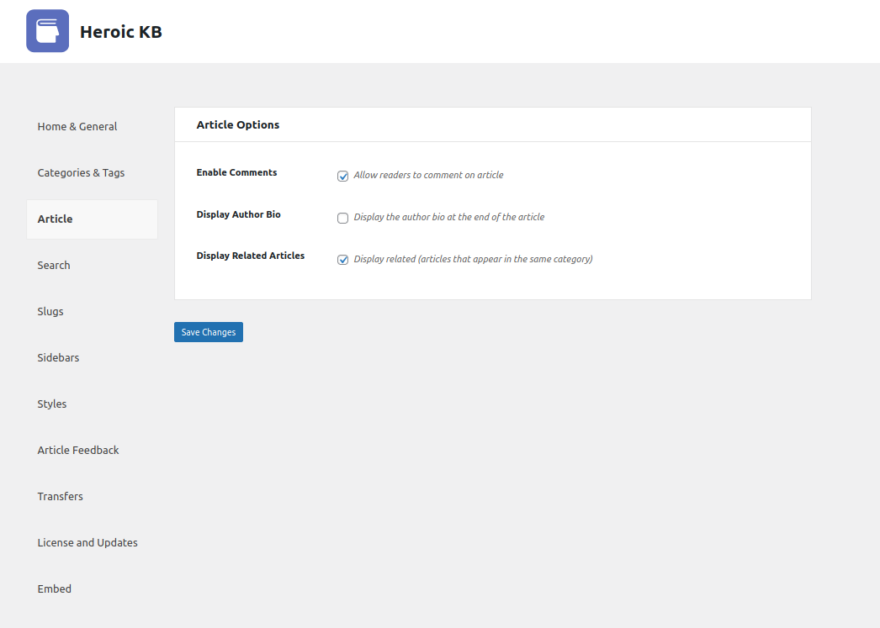
Task: Save Changes for Article Options
Action: [x=208, y=331]
